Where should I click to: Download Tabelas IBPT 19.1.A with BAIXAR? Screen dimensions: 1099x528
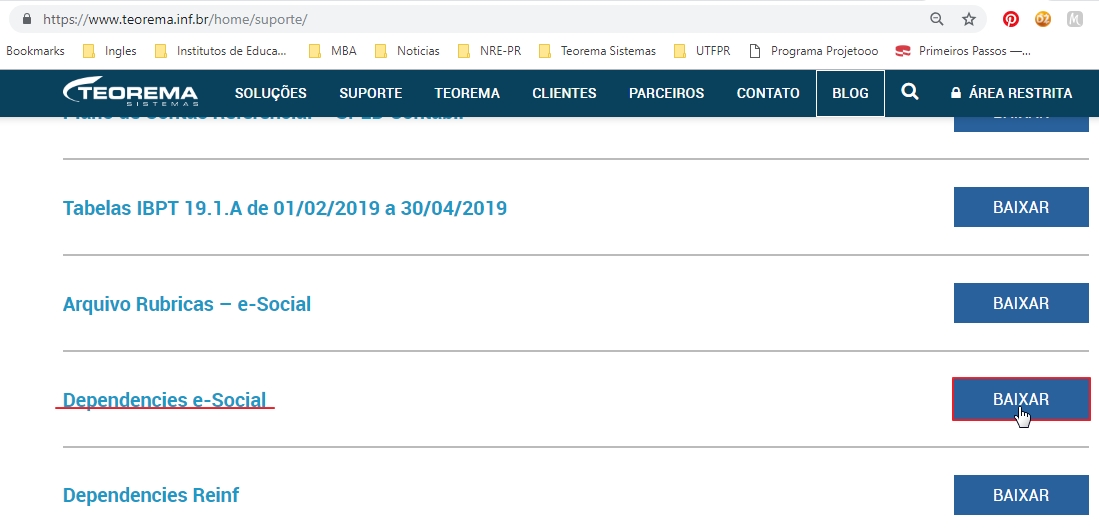coord(1021,207)
